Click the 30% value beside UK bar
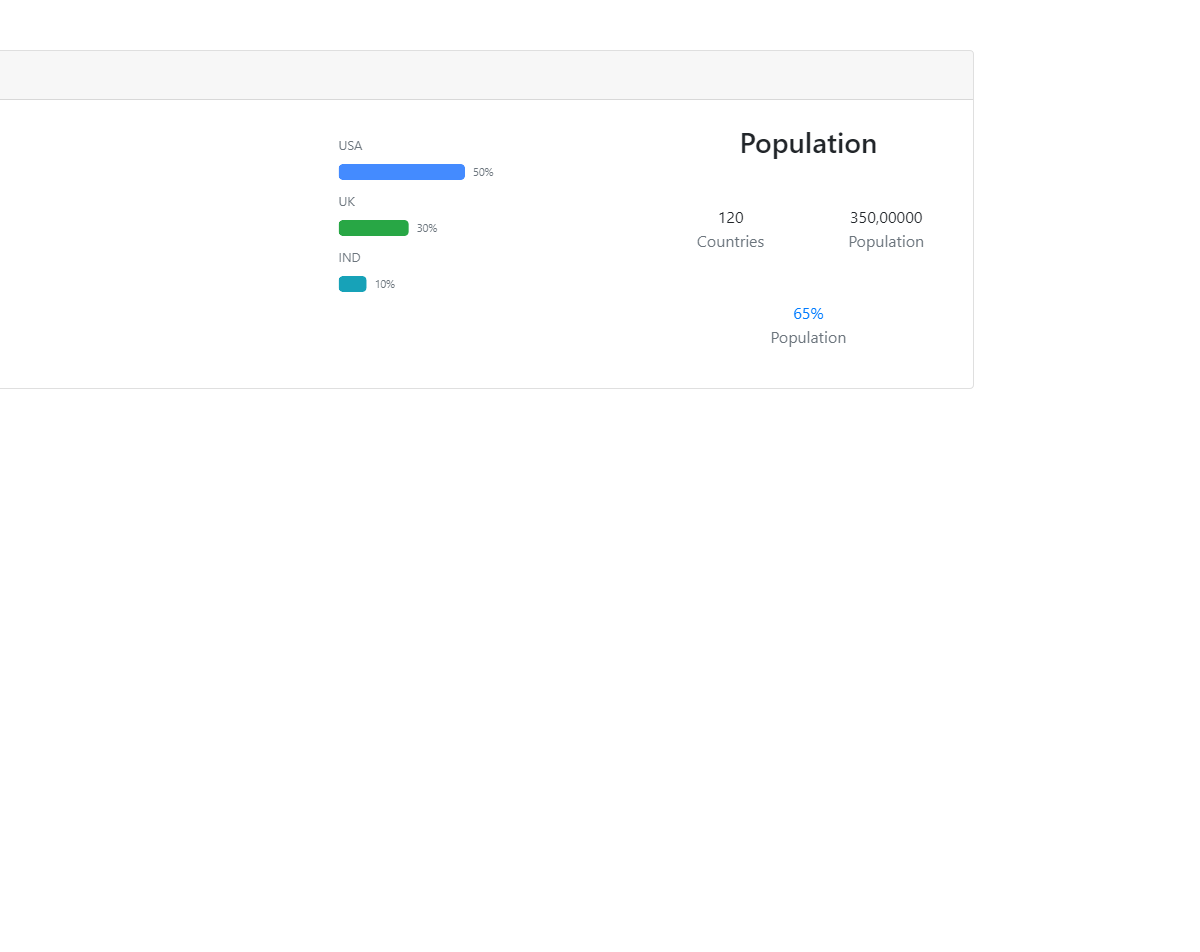 coord(427,228)
